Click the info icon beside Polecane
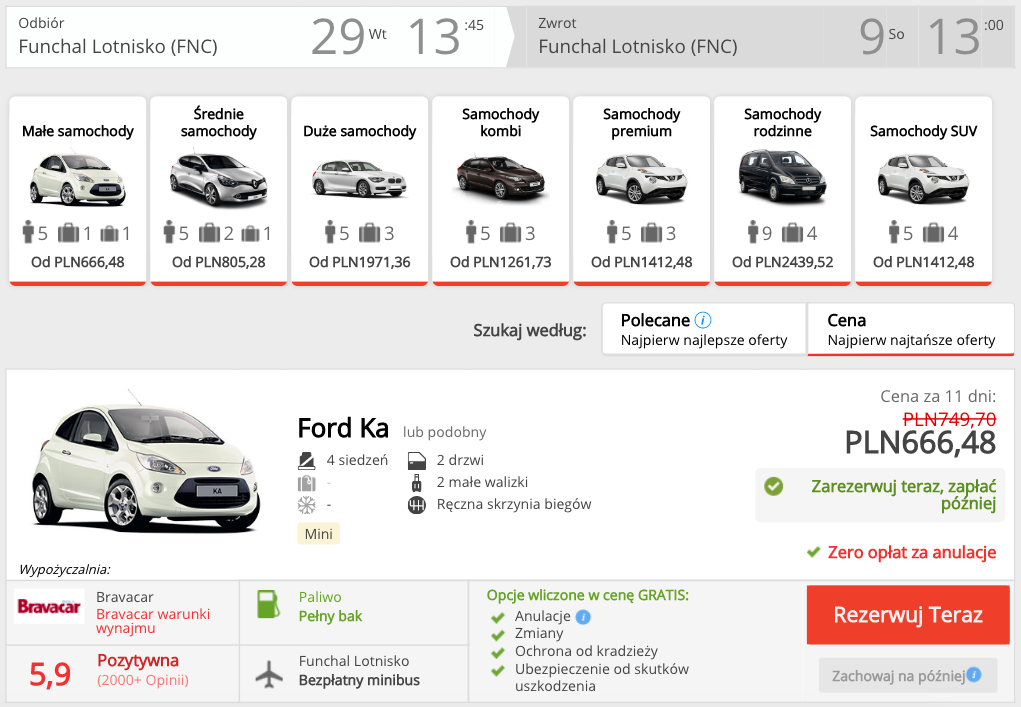The height and width of the screenshot is (707, 1021). tap(703, 320)
